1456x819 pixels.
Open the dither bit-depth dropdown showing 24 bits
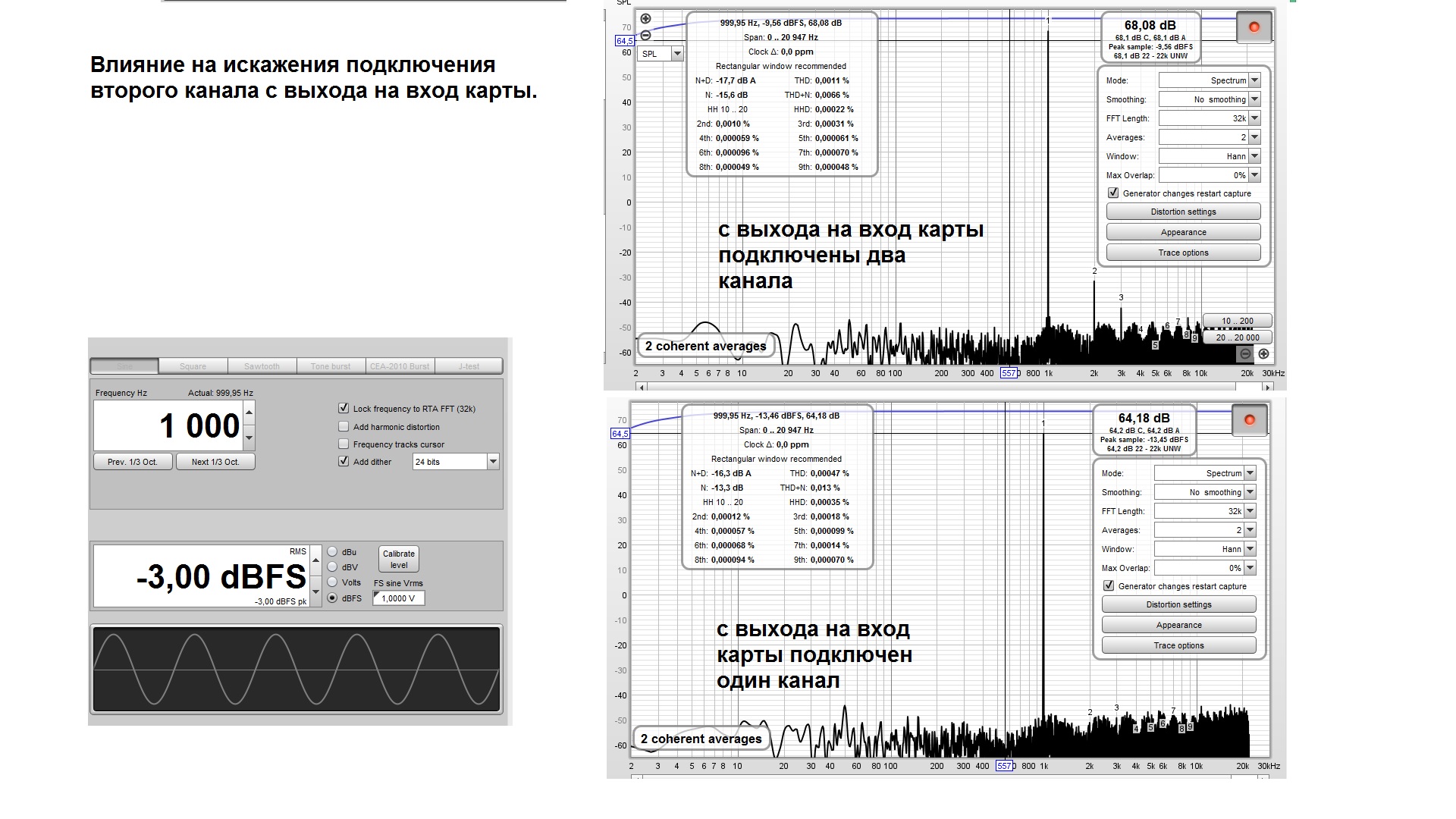(493, 461)
